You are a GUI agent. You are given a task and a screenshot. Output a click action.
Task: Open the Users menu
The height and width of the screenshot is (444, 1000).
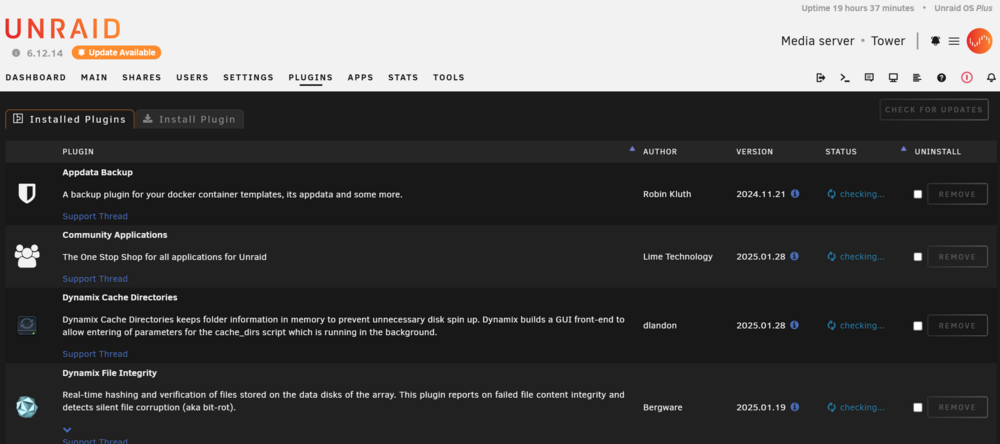pos(193,78)
